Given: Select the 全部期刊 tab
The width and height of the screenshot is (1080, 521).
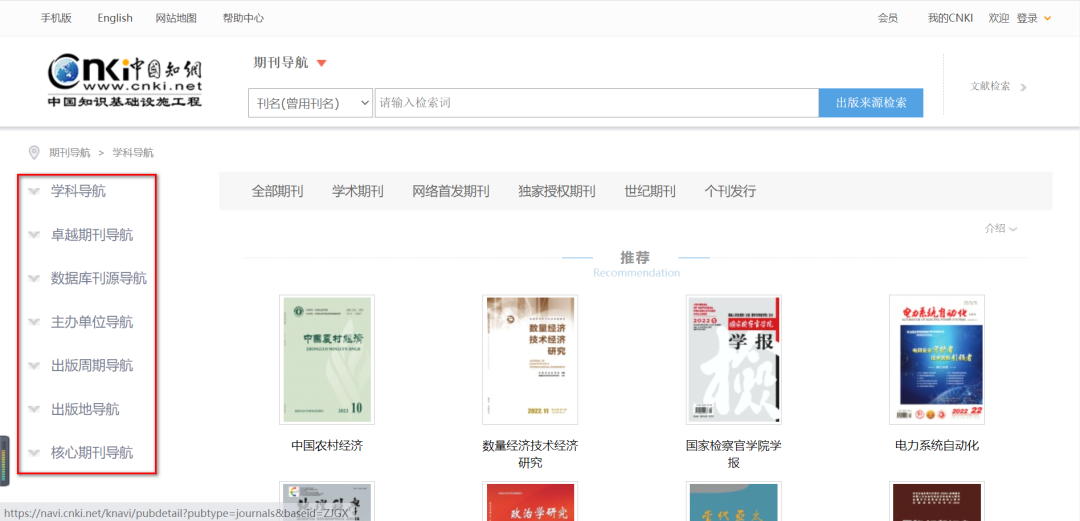Looking at the screenshot, I should point(277,192).
